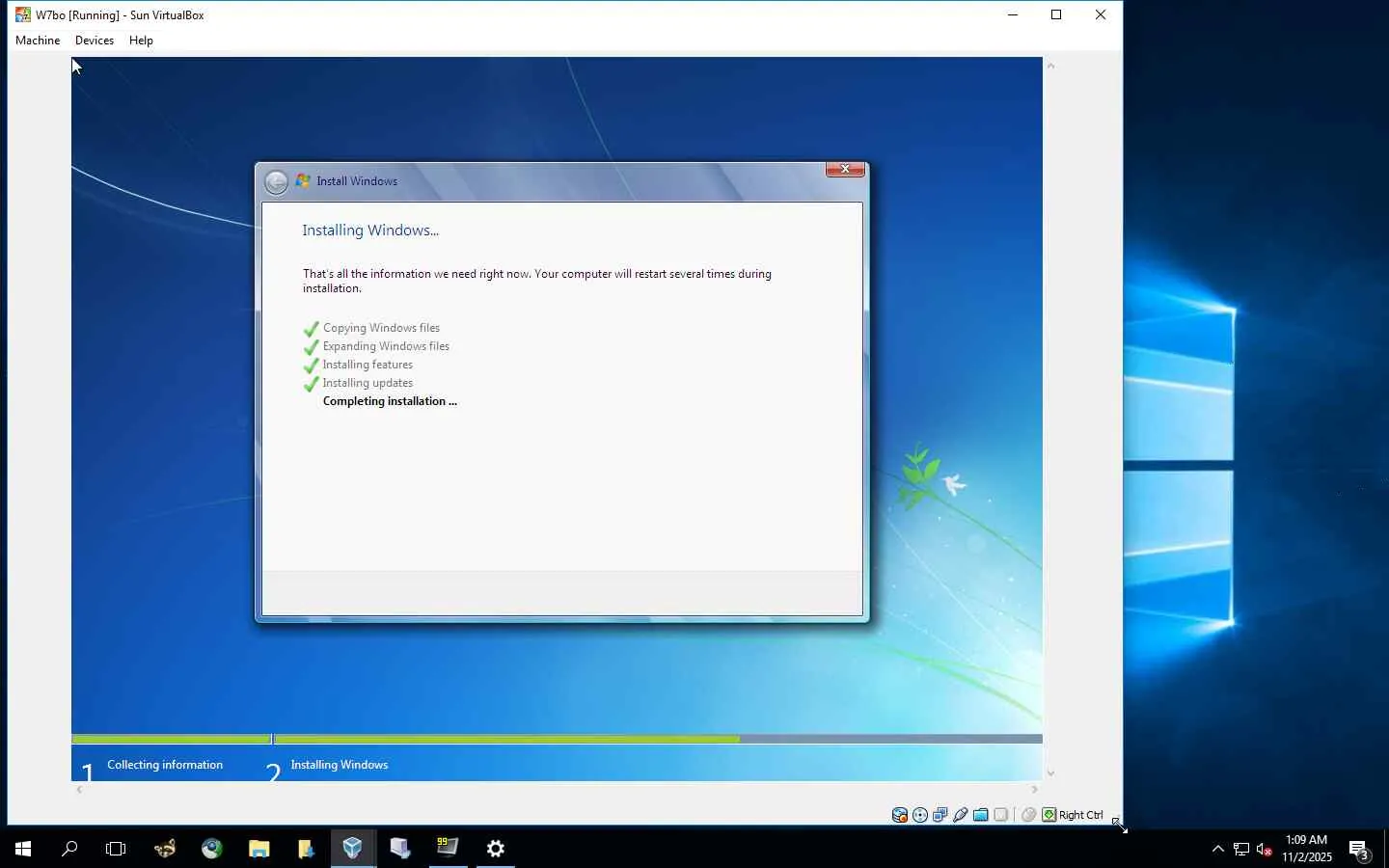This screenshot has width=1389, height=868.
Task: Click the Right Ctrl host key label
Action: coord(1081,815)
